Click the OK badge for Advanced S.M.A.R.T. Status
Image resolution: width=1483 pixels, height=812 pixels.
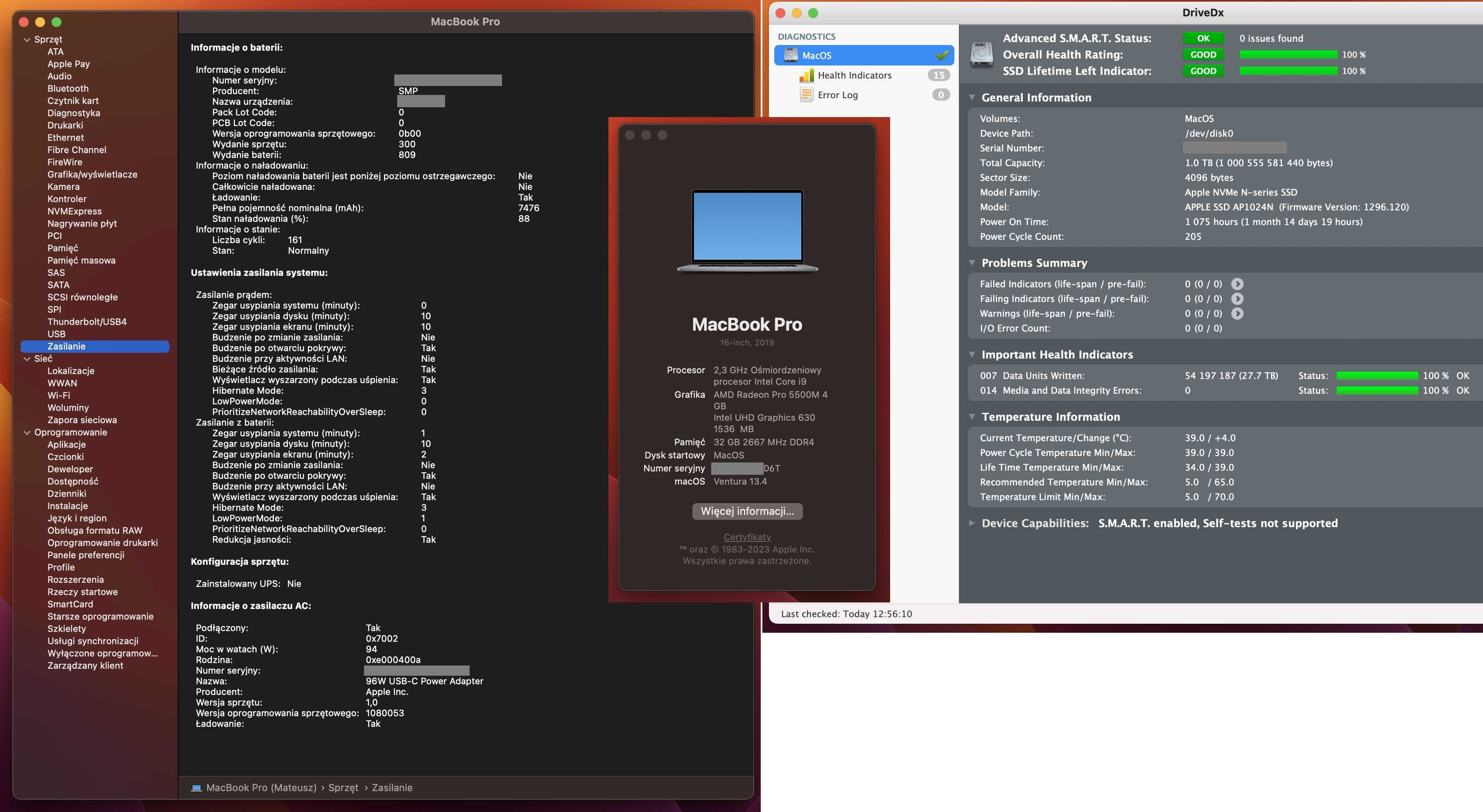[x=1203, y=38]
